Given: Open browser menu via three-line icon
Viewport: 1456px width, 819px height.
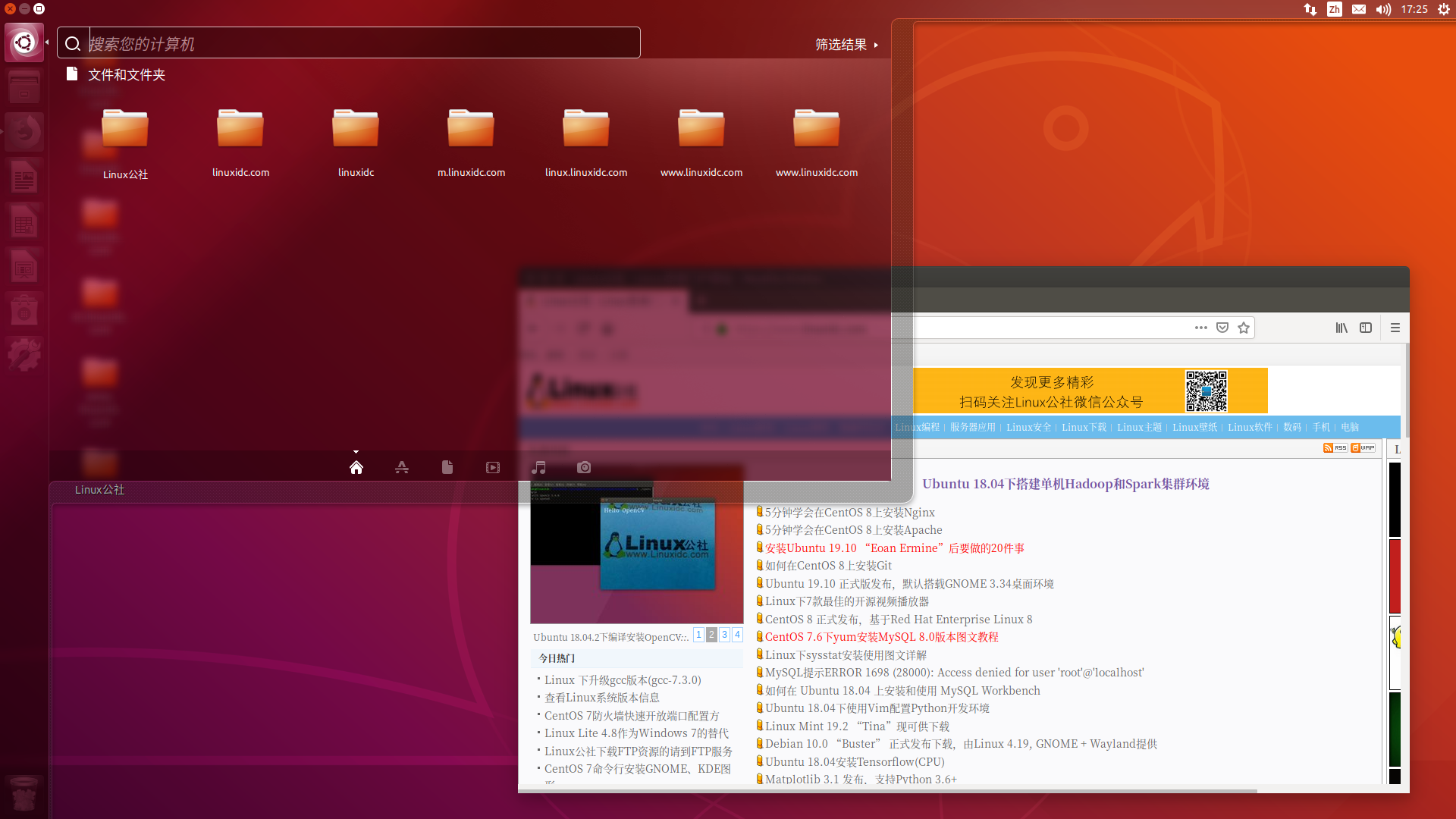Looking at the screenshot, I should tap(1395, 327).
